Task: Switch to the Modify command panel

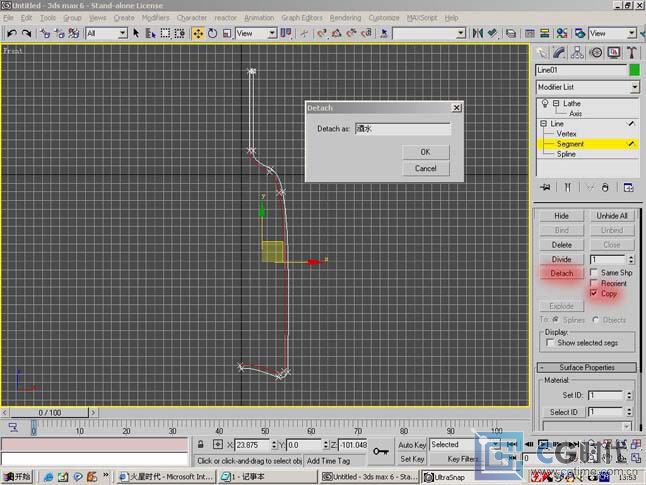Action: pyautogui.click(x=559, y=53)
